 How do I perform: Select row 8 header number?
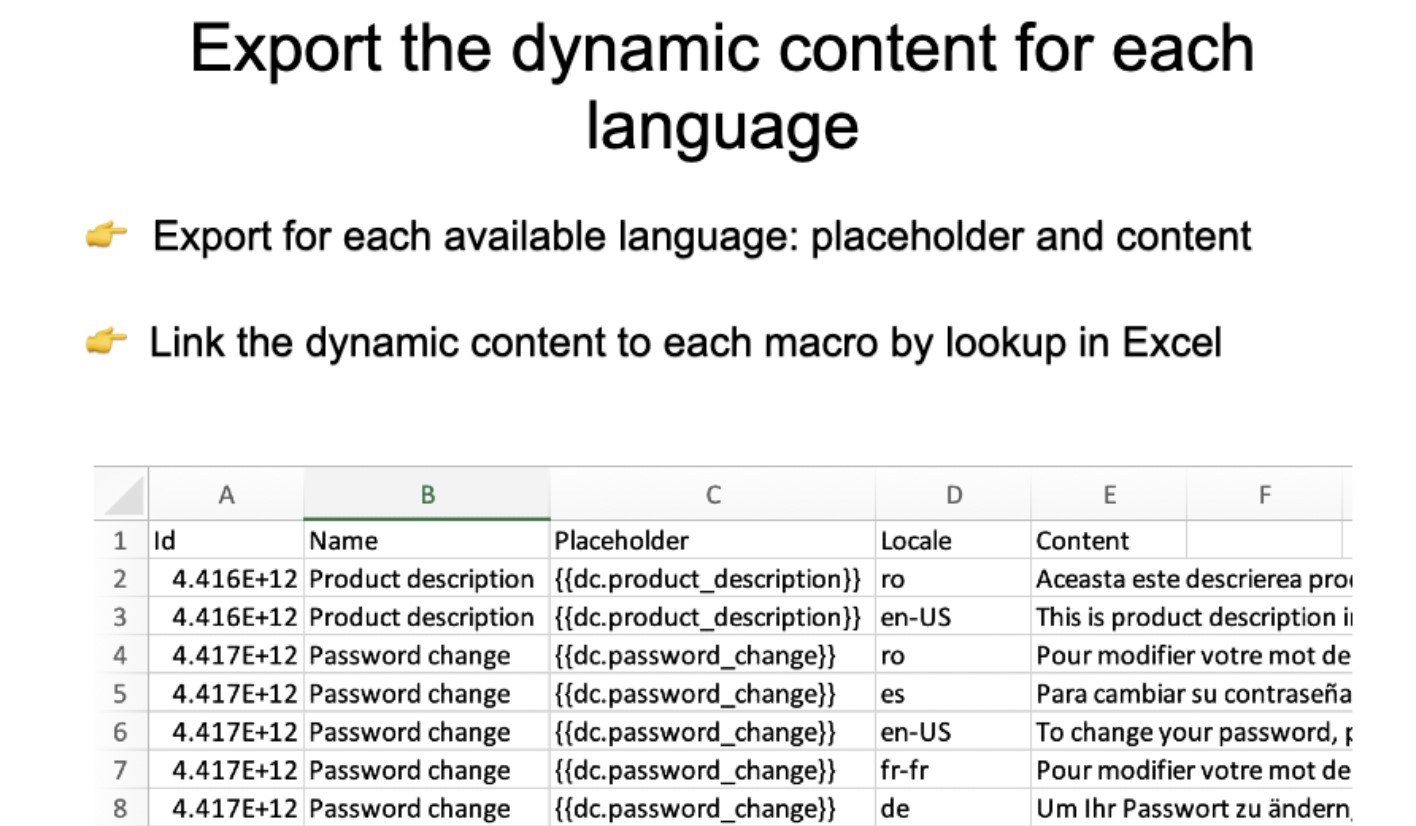point(120,808)
